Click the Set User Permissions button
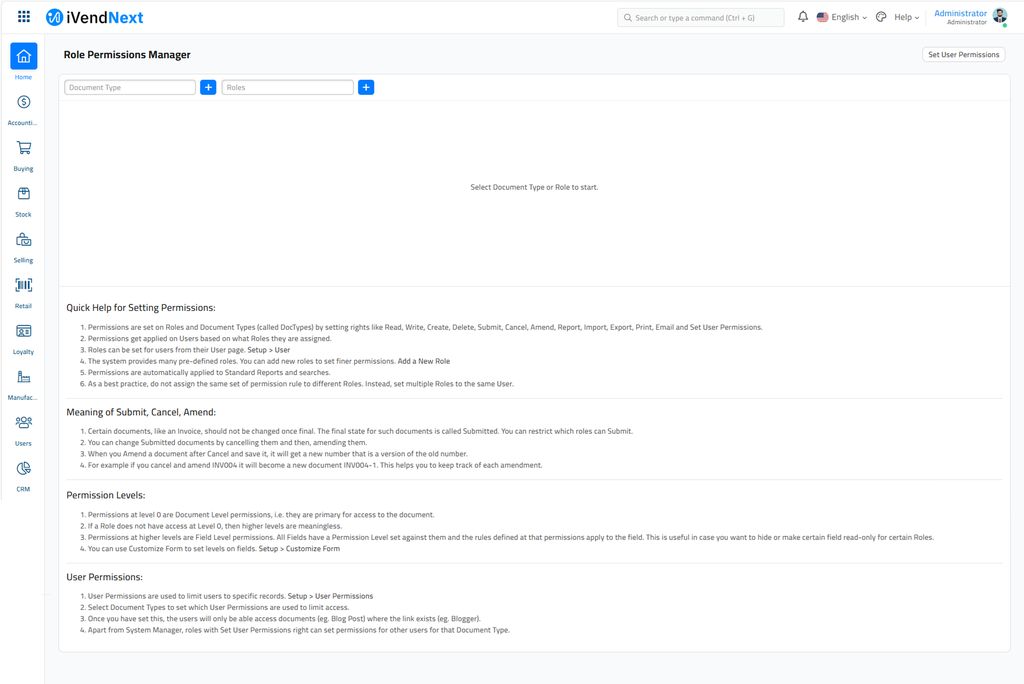 click(x=963, y=54)
